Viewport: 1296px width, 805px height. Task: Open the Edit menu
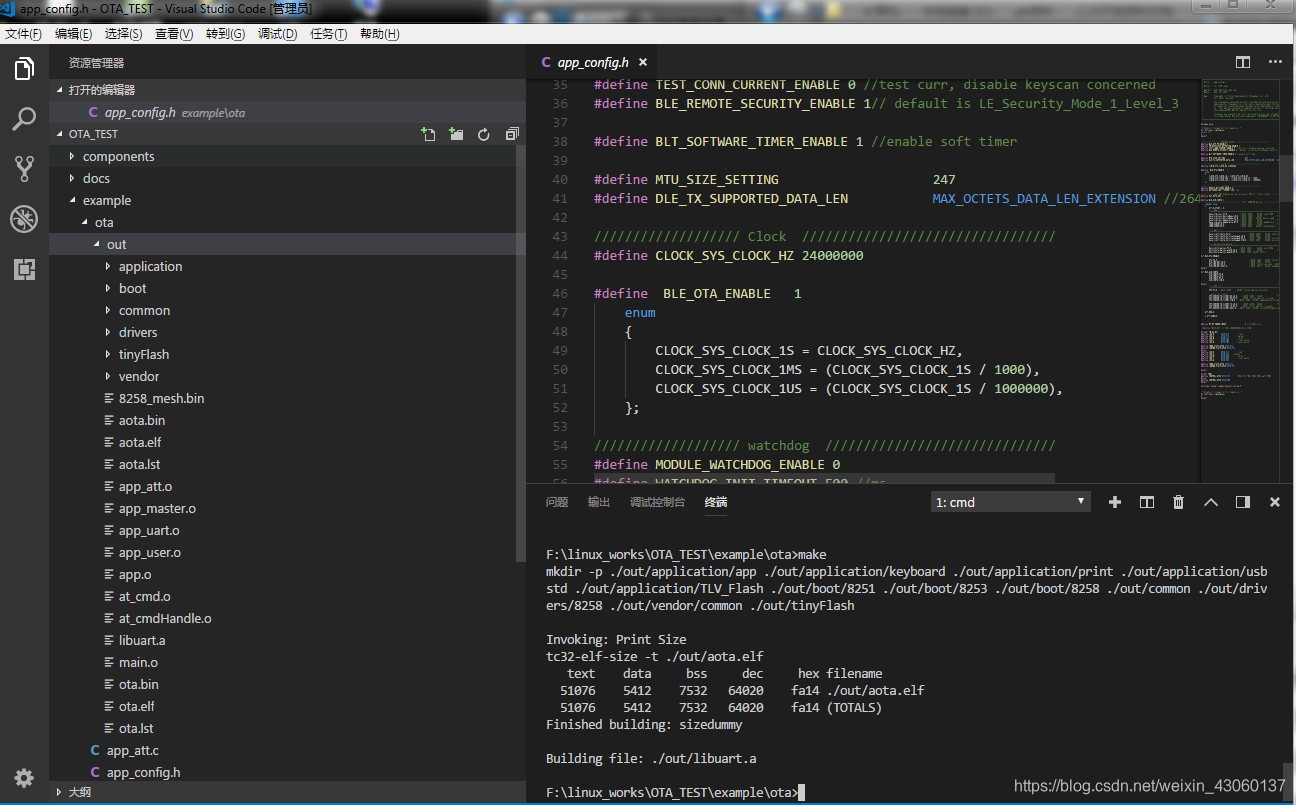coord(74,34)
